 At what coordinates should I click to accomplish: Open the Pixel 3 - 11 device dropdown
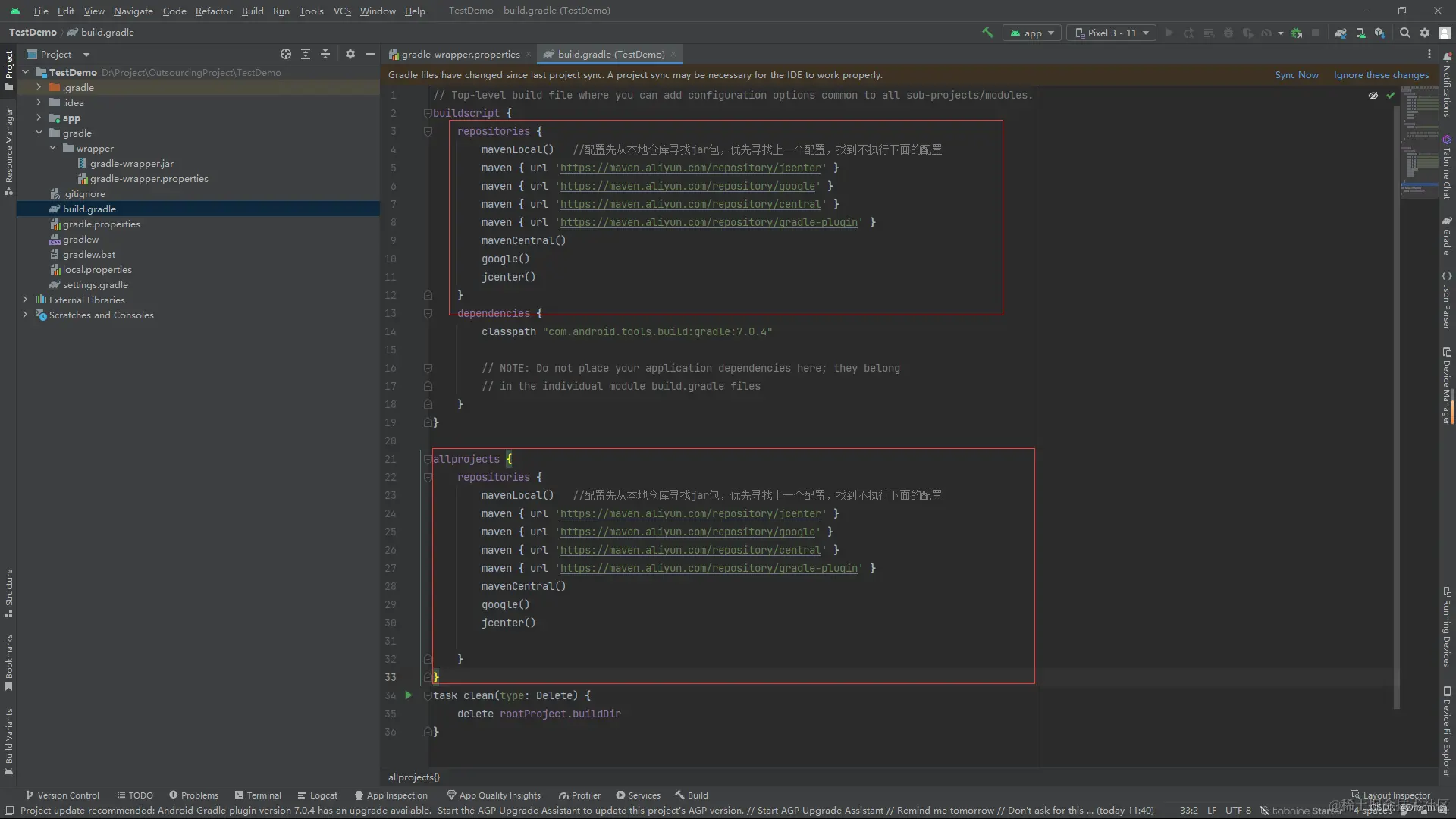[x=1112, y=33]
